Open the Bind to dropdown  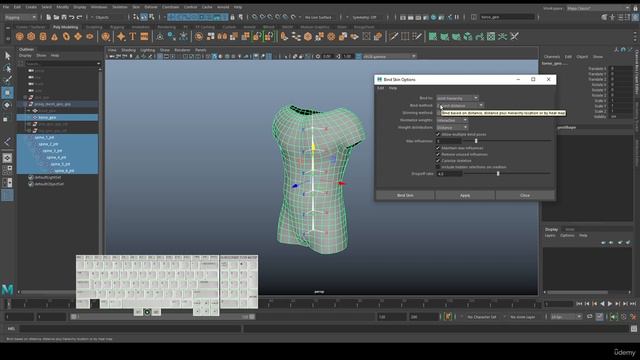(457, 98)
